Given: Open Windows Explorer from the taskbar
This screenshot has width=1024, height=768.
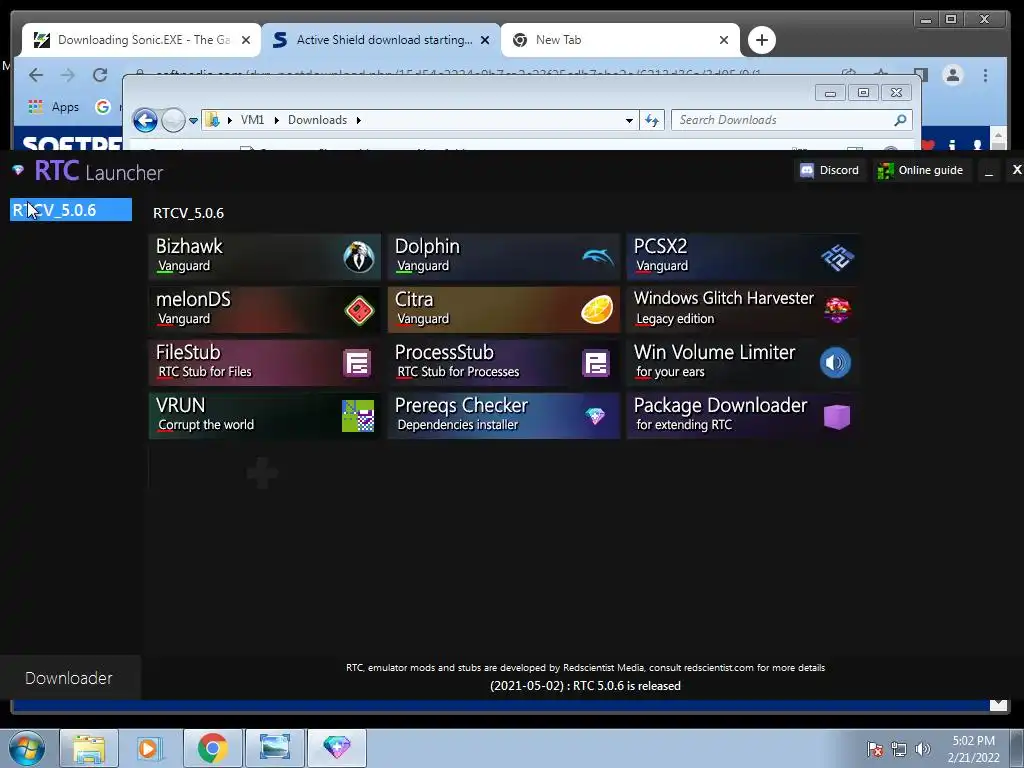Looking at the screenshot, I should pyautogui.click(x=89, y=748).
